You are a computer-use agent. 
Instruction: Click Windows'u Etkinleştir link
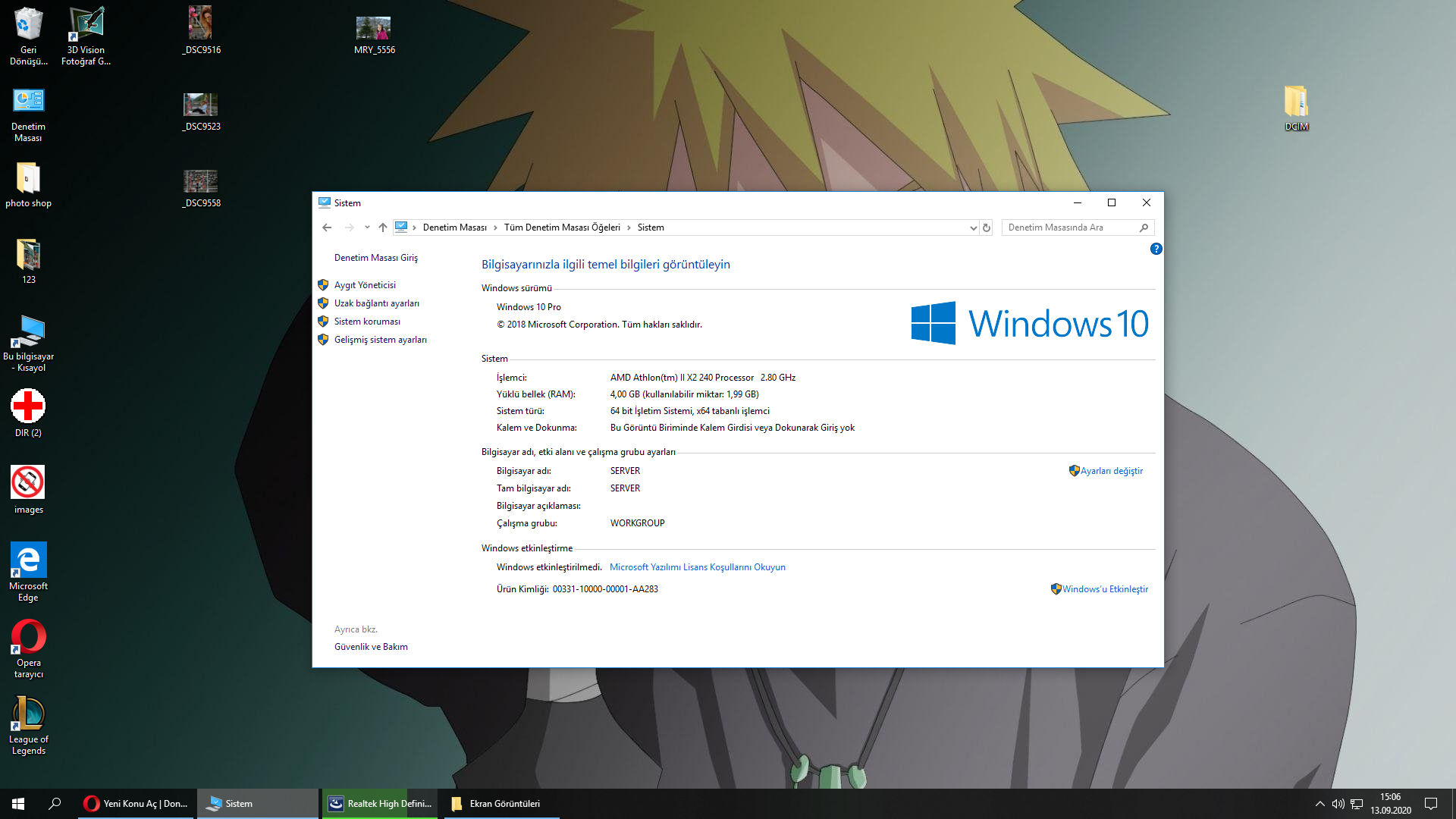pyautogui.click(x=1105, y=589)
